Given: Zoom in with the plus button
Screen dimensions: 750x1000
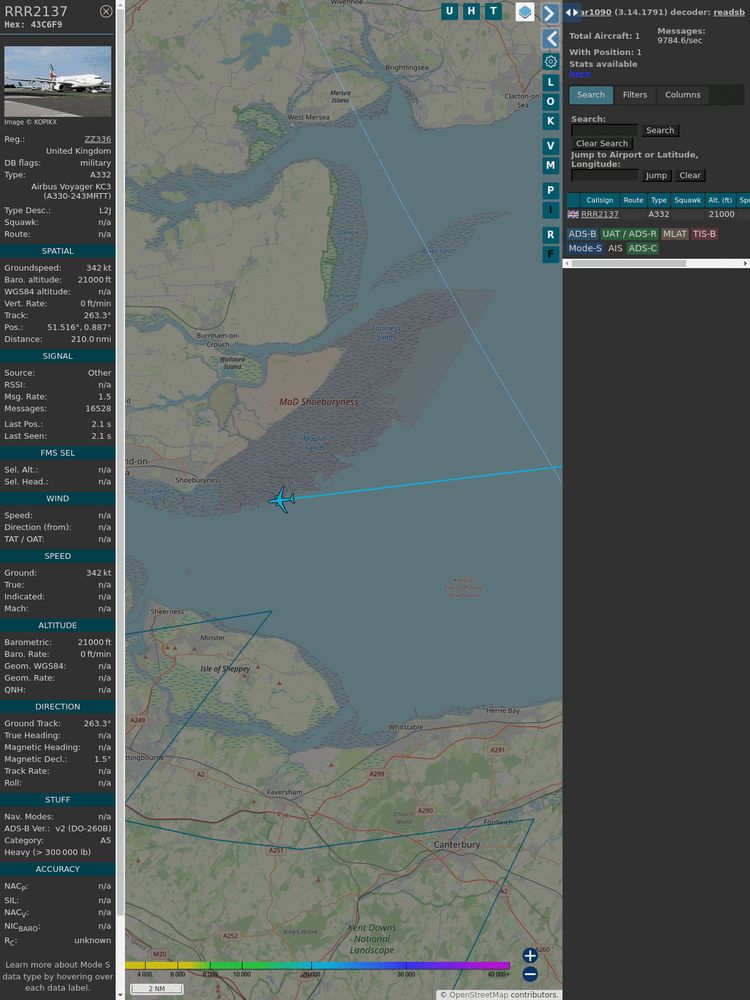Looking at the screenshot, I should tap(530, 955).
